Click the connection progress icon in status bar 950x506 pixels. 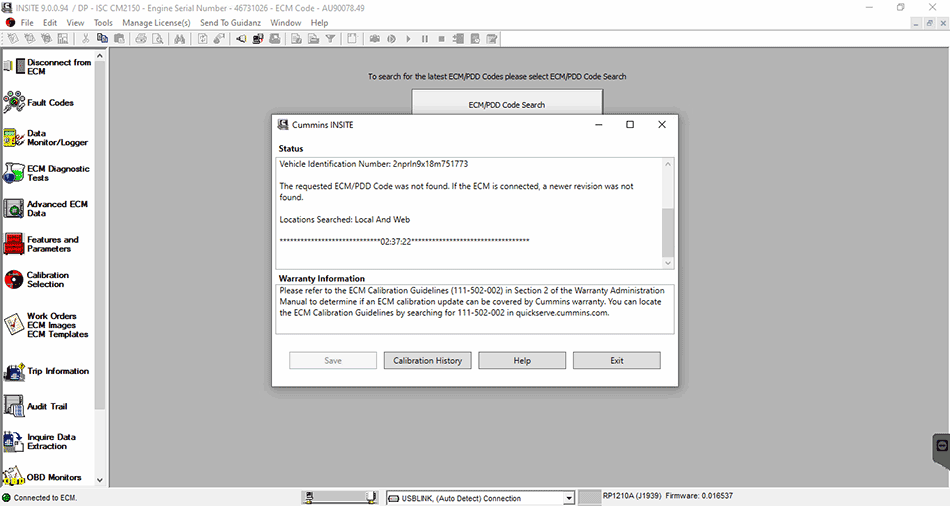pyautogui.click(x=340, y=498)
